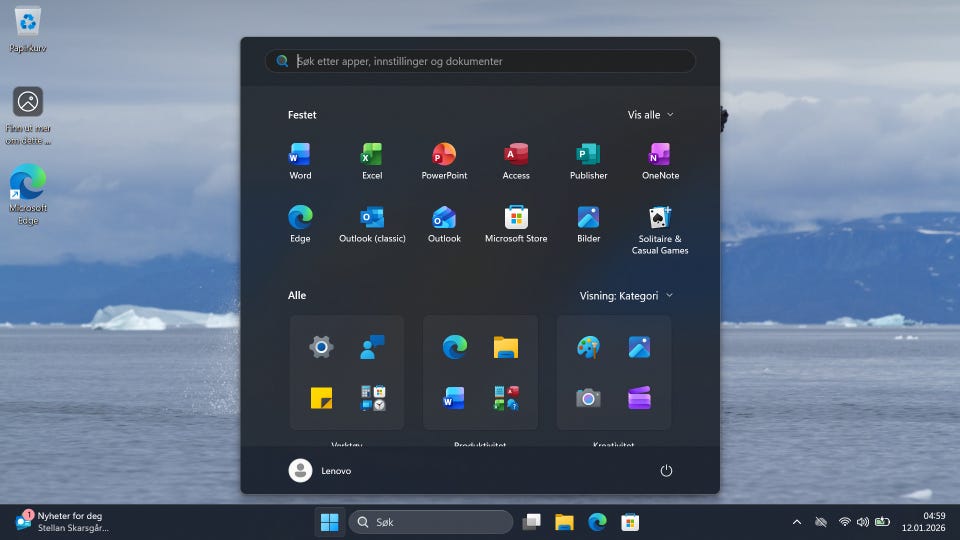Image resolution: width=960 pixels, height=540 pixels.
Task: Open Publisher pinned app
Action: point(588,161)
